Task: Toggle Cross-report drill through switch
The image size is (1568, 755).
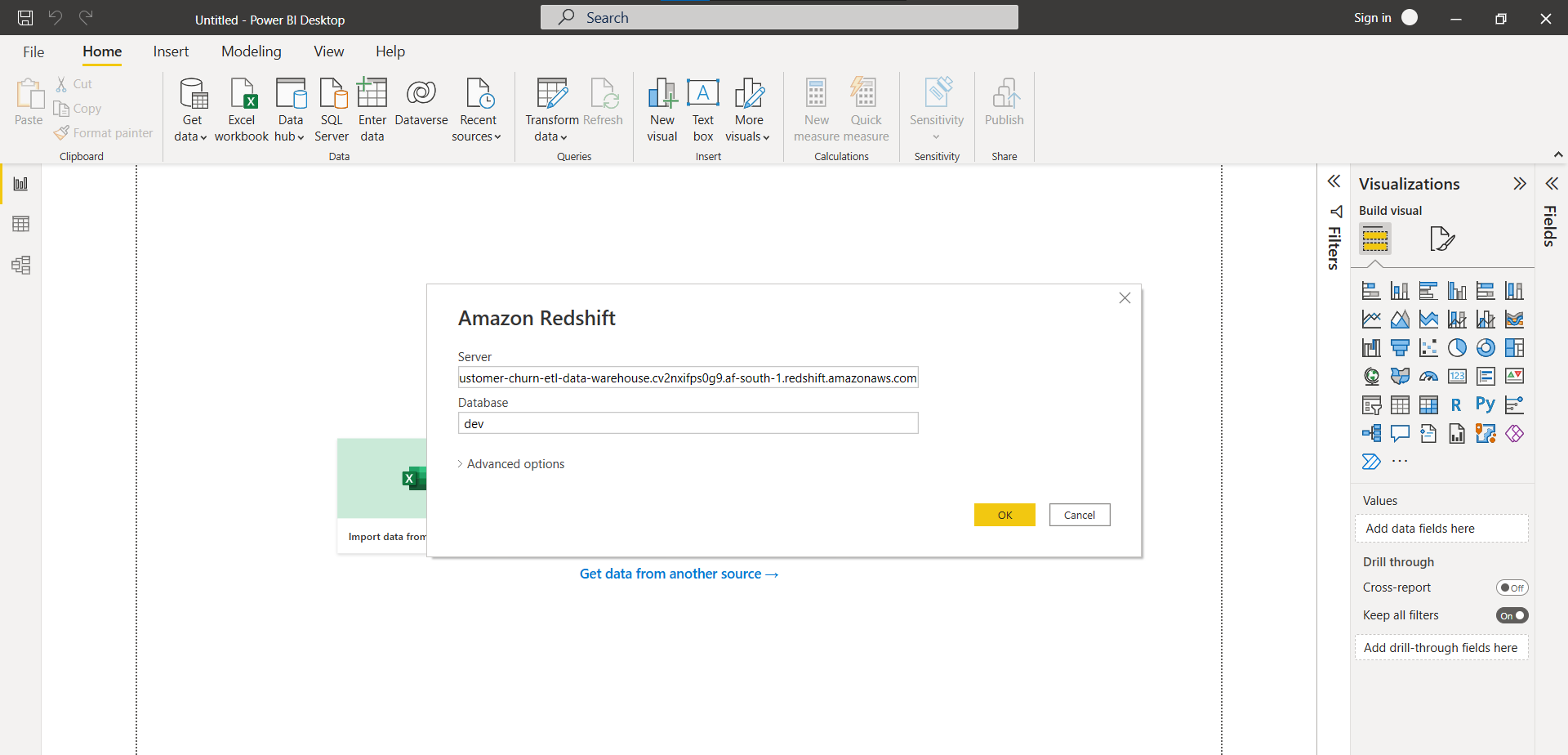Action: (x=1512, y=587)
